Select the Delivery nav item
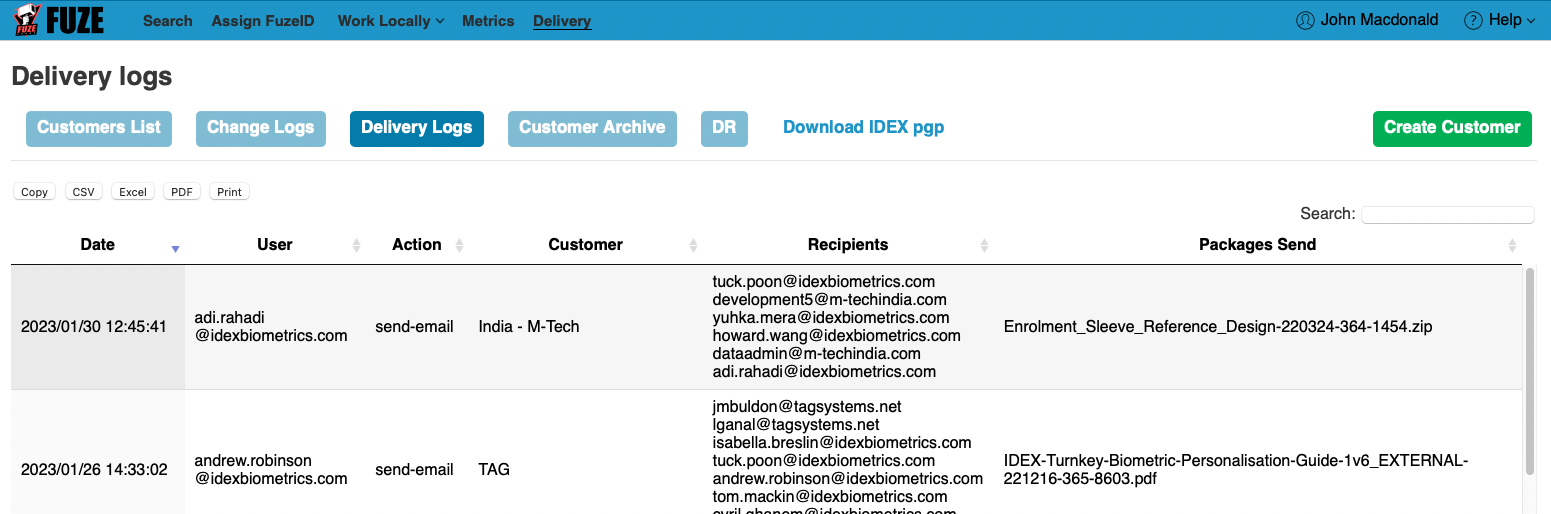This screenshot has height=514, width=1551. pos(562,21)
